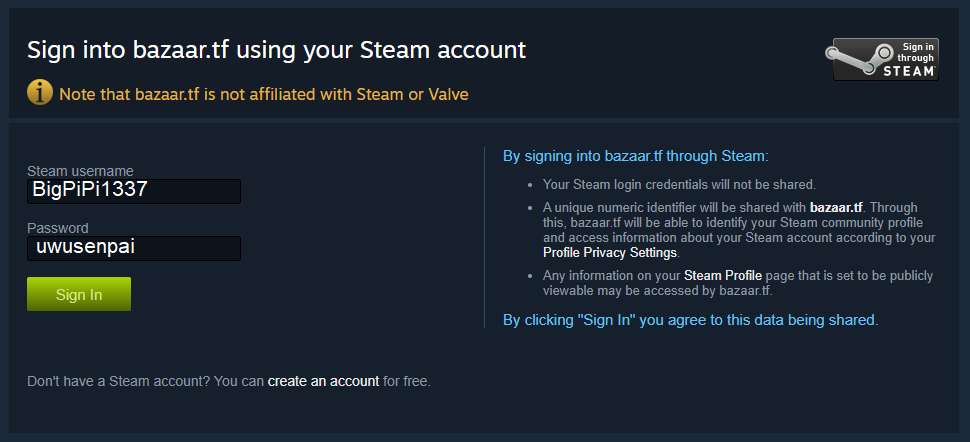The height and width of the screenshot is (442, 970).
Task: Focus the Password input field
Action: coord(134,247)
